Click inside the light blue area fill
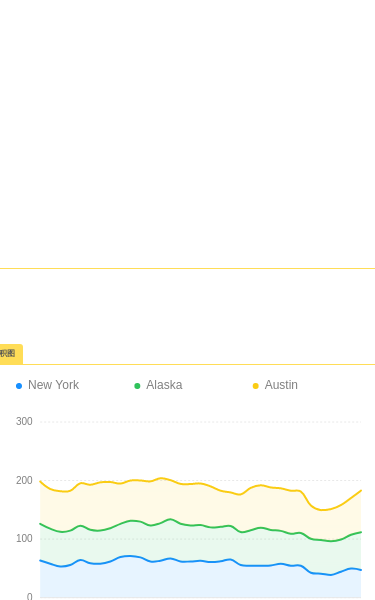Viewport: 375px width, 600px height. click(x=191, y=582)
